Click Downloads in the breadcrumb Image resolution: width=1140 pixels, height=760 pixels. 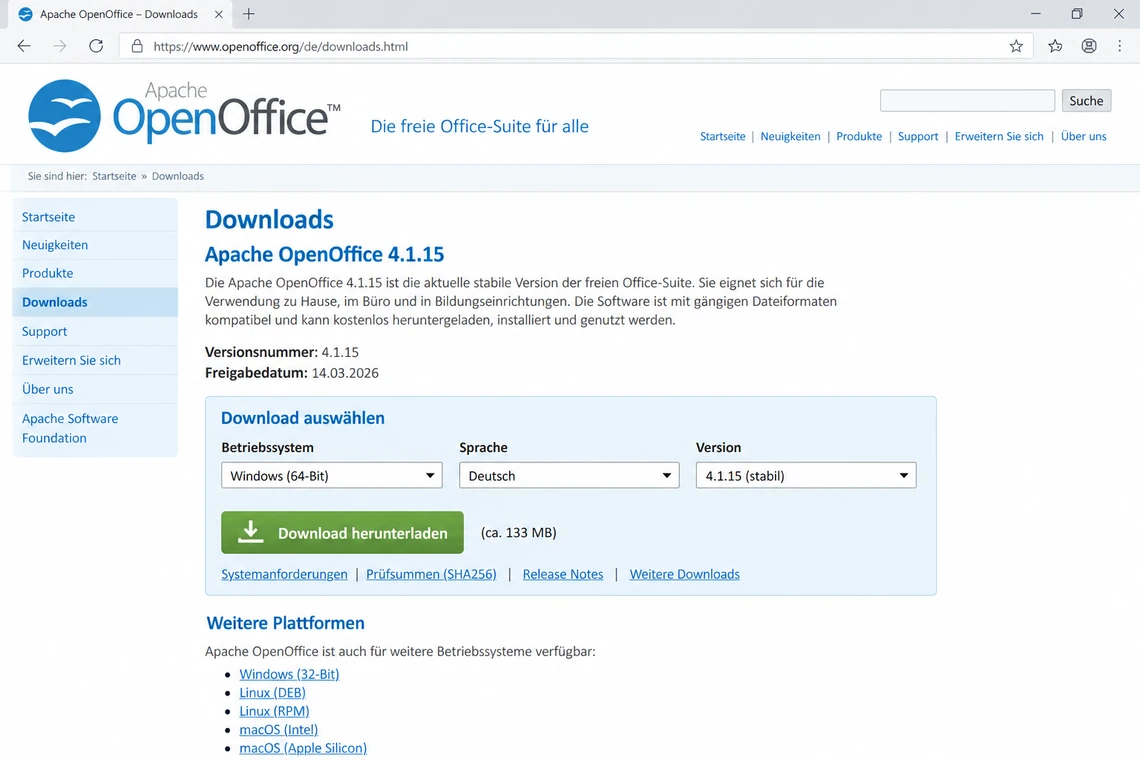tap(177, 176)
